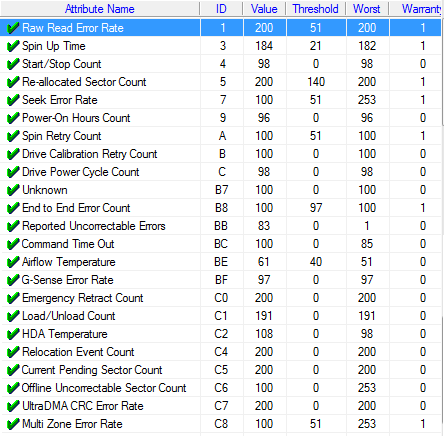Click the Reported Uncorrectable Errors attribute name

tap(94, 226)
